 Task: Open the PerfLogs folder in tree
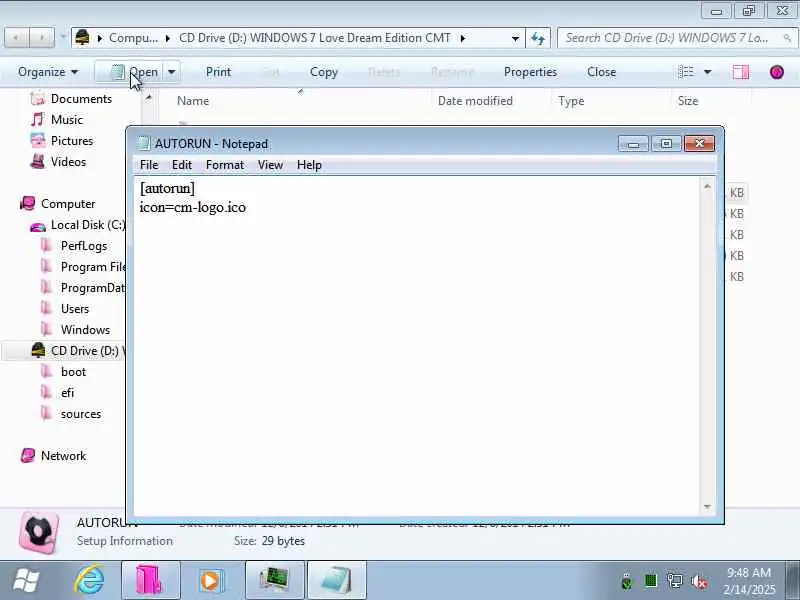[84, 246]
